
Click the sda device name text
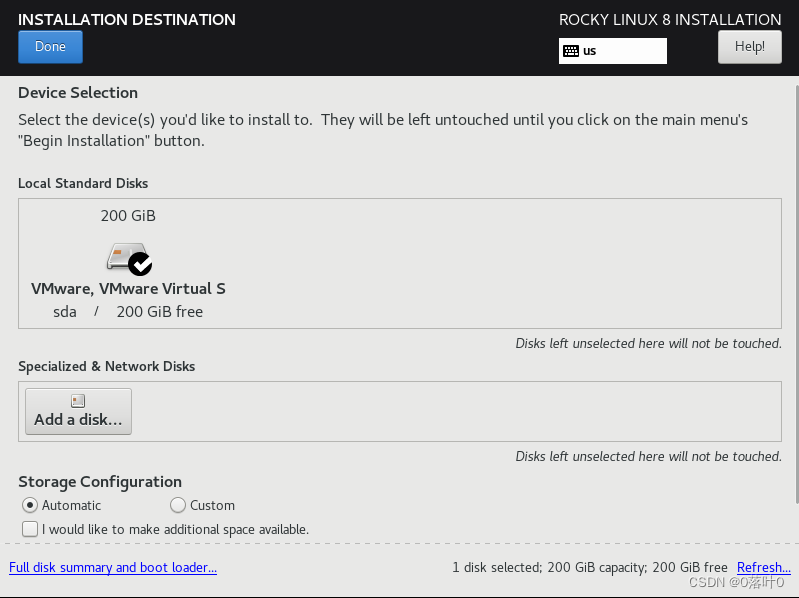(65, 312)
